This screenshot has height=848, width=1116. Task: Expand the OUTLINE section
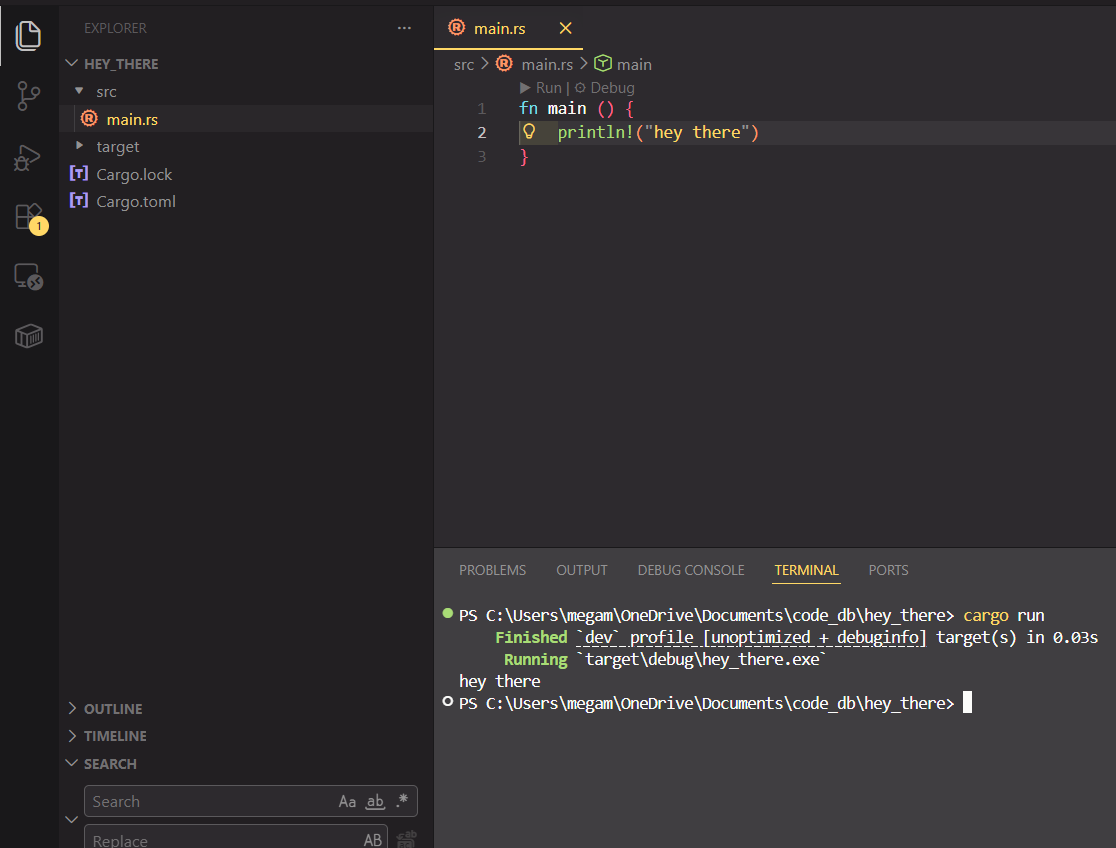click(72, 708)
